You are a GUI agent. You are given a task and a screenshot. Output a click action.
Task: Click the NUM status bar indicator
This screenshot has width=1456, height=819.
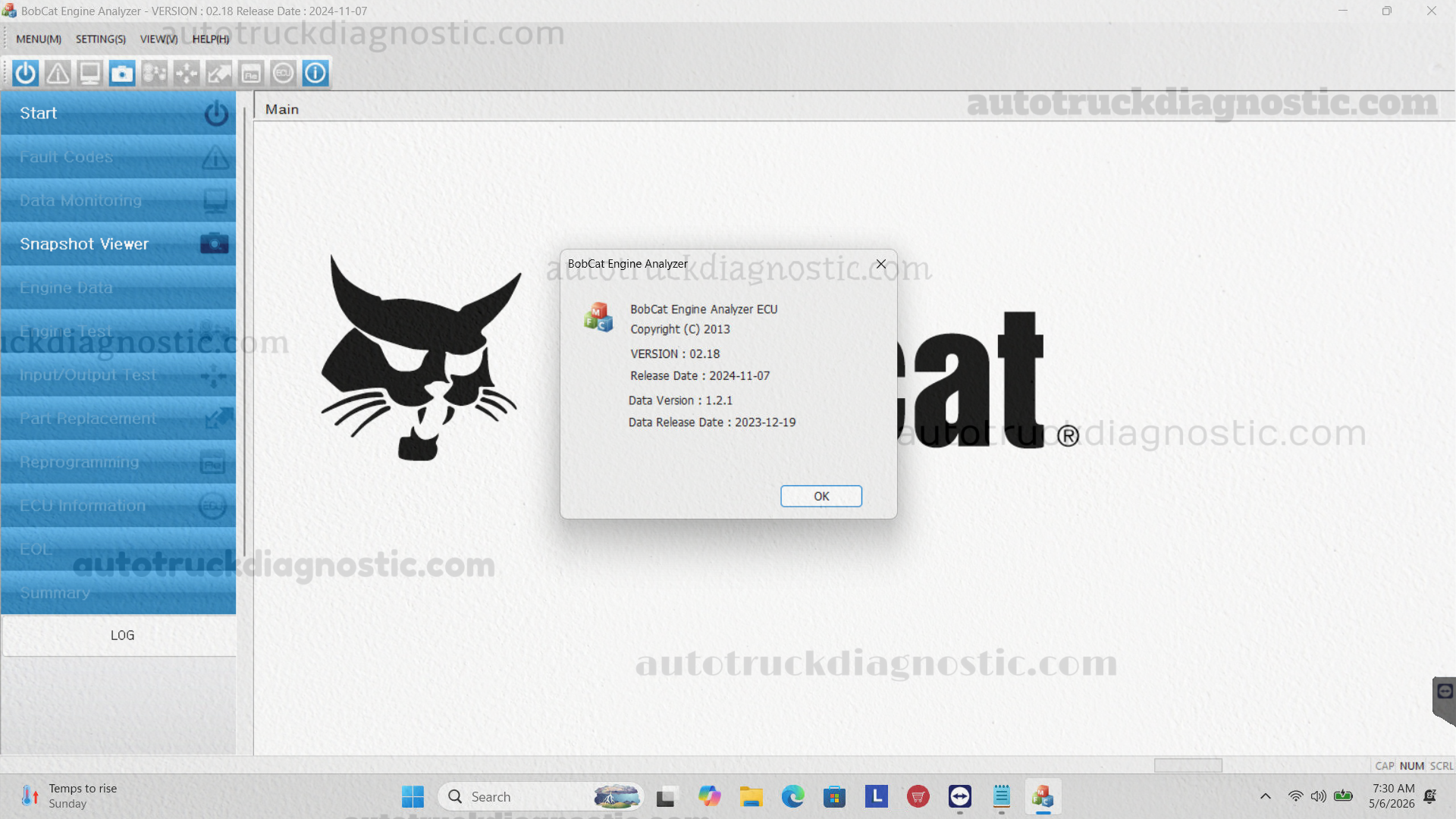pyautogui.click(x=1411, y=766)
